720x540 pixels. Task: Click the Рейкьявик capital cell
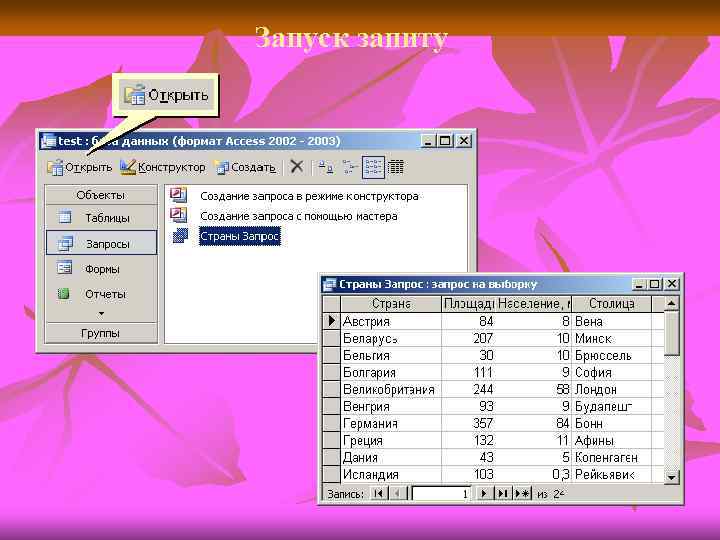tap(612, 474)
